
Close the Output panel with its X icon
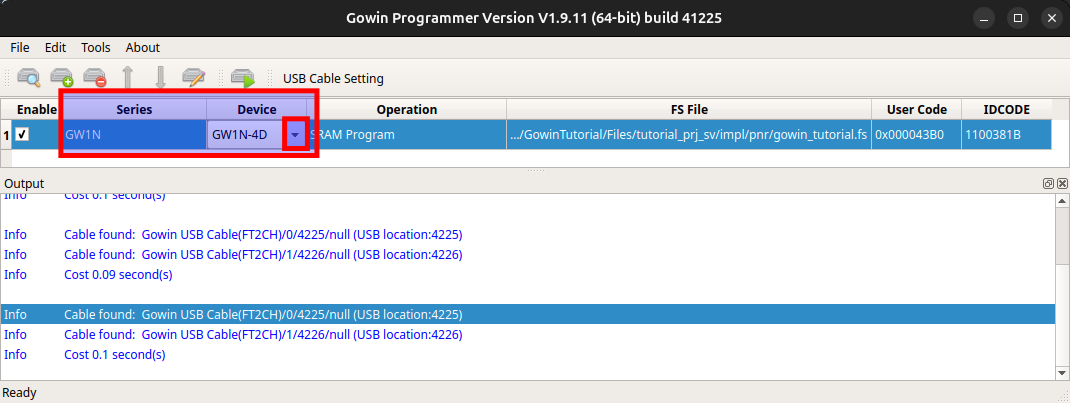point(1062,183)
